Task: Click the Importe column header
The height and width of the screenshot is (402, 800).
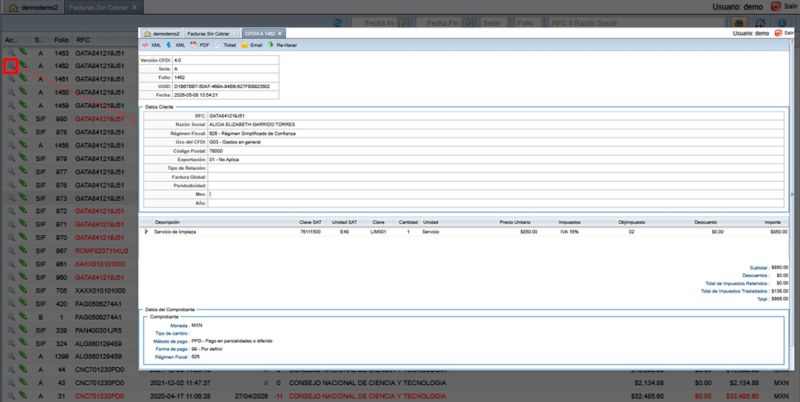Action: (x=772, y=222)
